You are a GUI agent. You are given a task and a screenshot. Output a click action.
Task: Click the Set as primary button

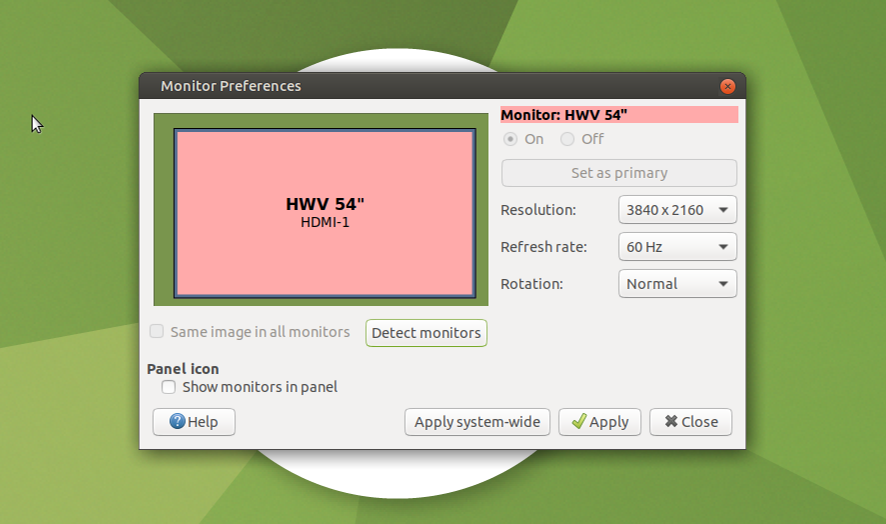click(619, 173)
